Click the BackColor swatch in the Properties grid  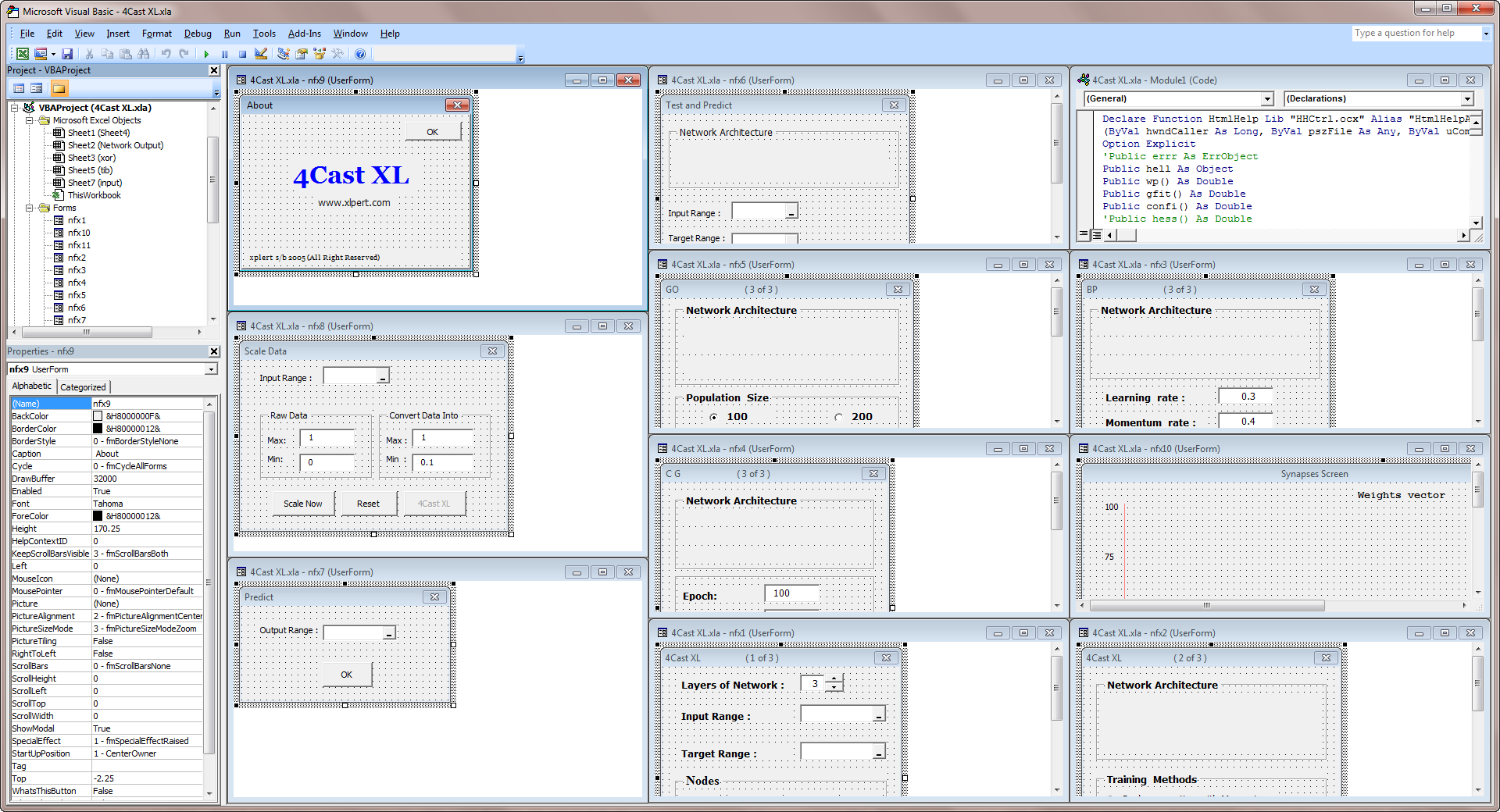98,416
